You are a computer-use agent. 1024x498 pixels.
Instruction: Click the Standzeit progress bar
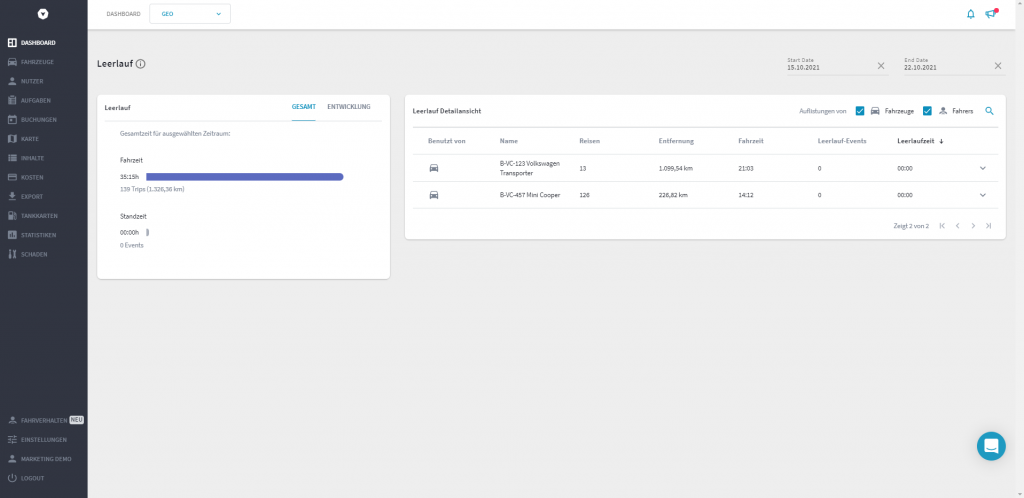(148, 232)
